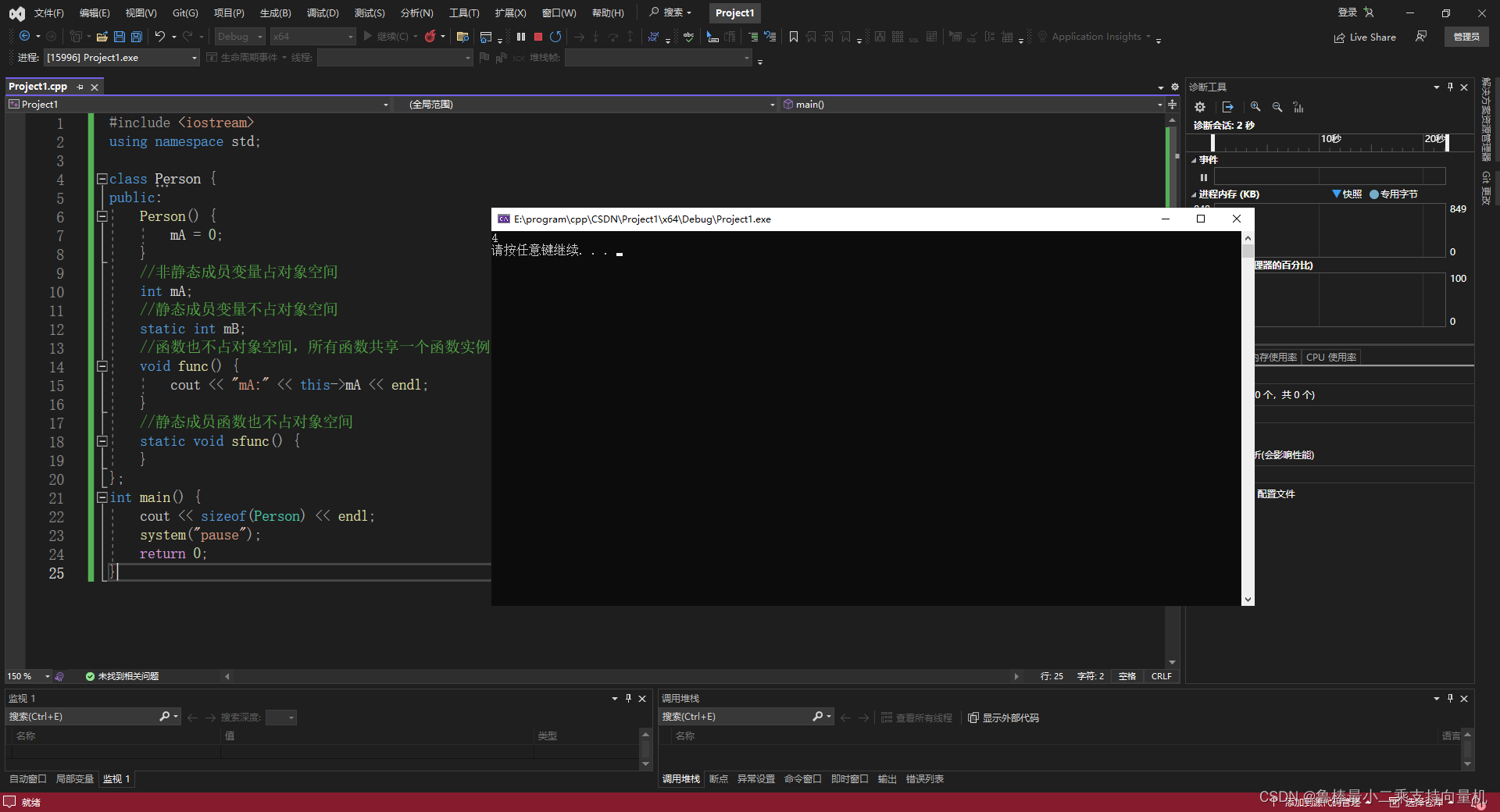Click the console window vertical scrollbar
1500x812 pixels.
(1248, 418)
